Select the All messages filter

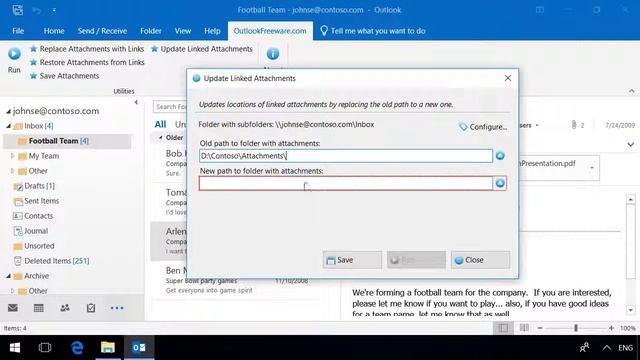tap(160, 124)
